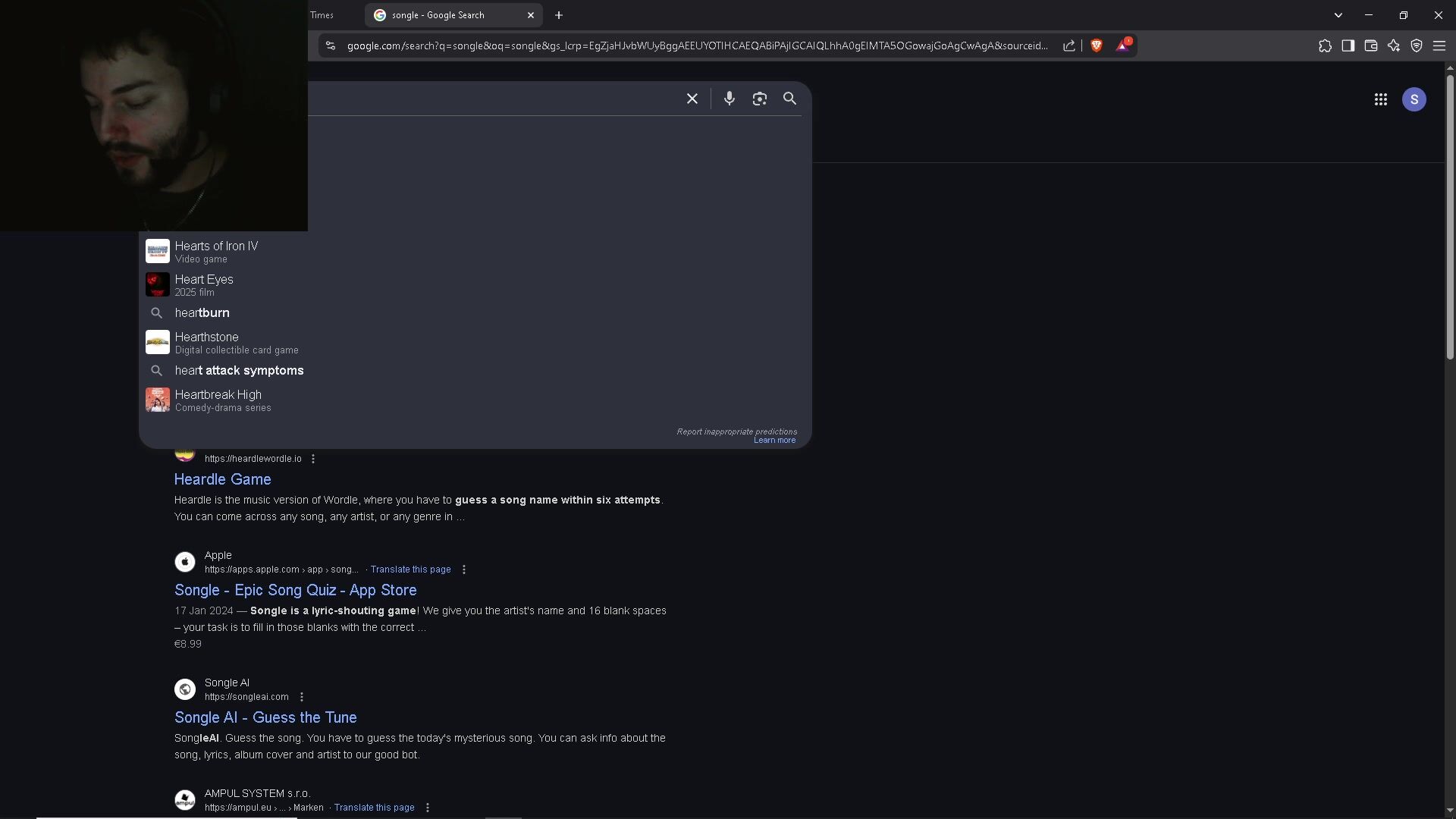The height and width of the screenshot is (819, 1456).
Task: Open Songle - Epic Song Quiz result
Action: click(x=295, y=590)
